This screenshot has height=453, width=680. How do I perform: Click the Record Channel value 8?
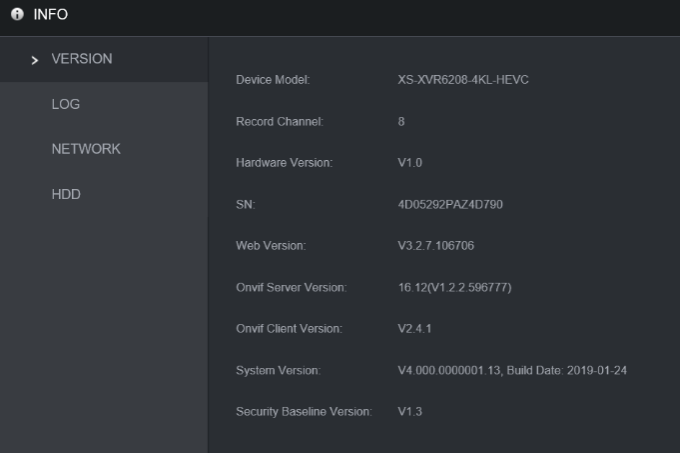[401, 121]
